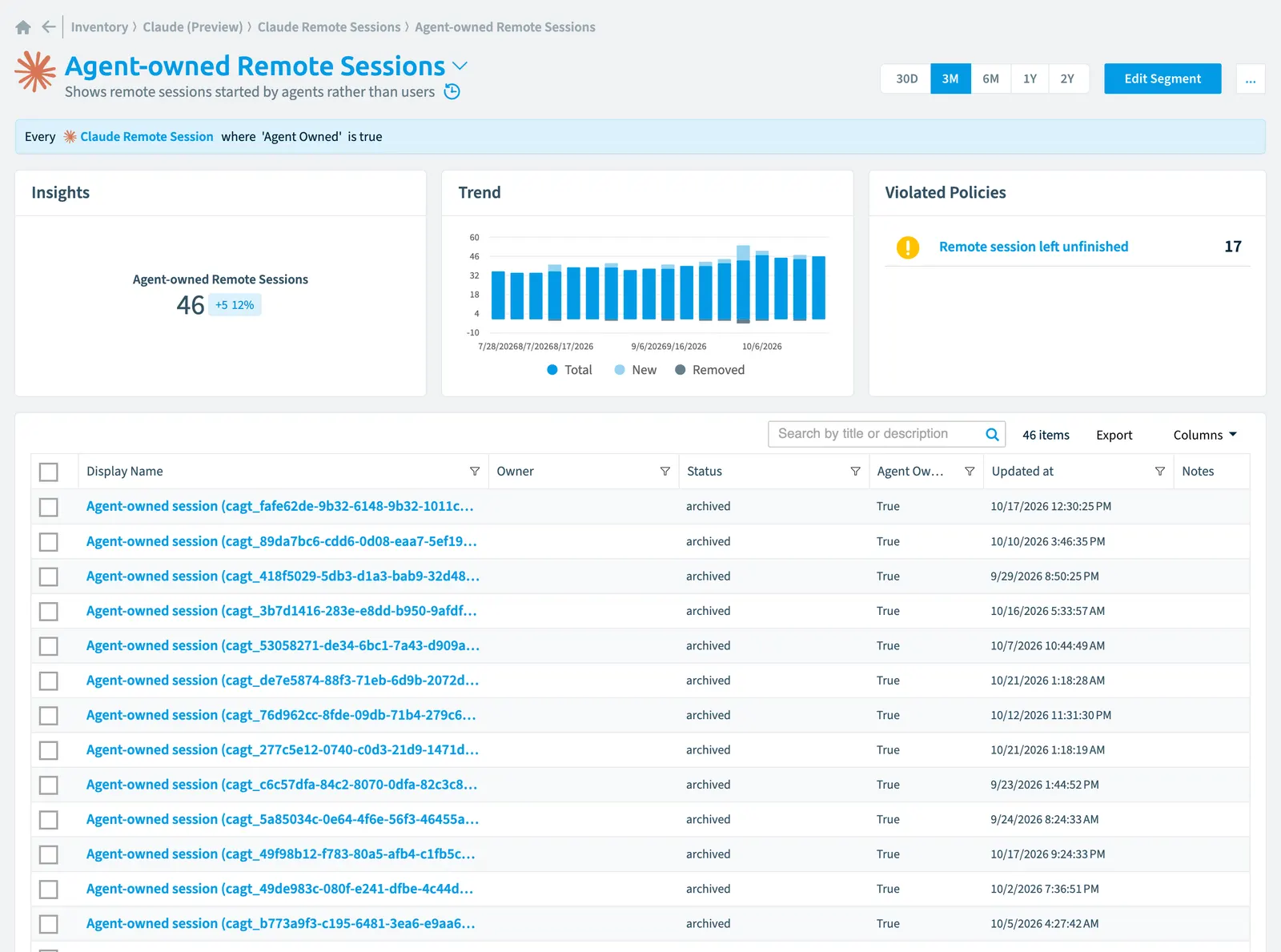Toggle the New legend swatch in Trend
Image resolution: width=1281 pixels, height=952 pixels.
click(620, 370)
